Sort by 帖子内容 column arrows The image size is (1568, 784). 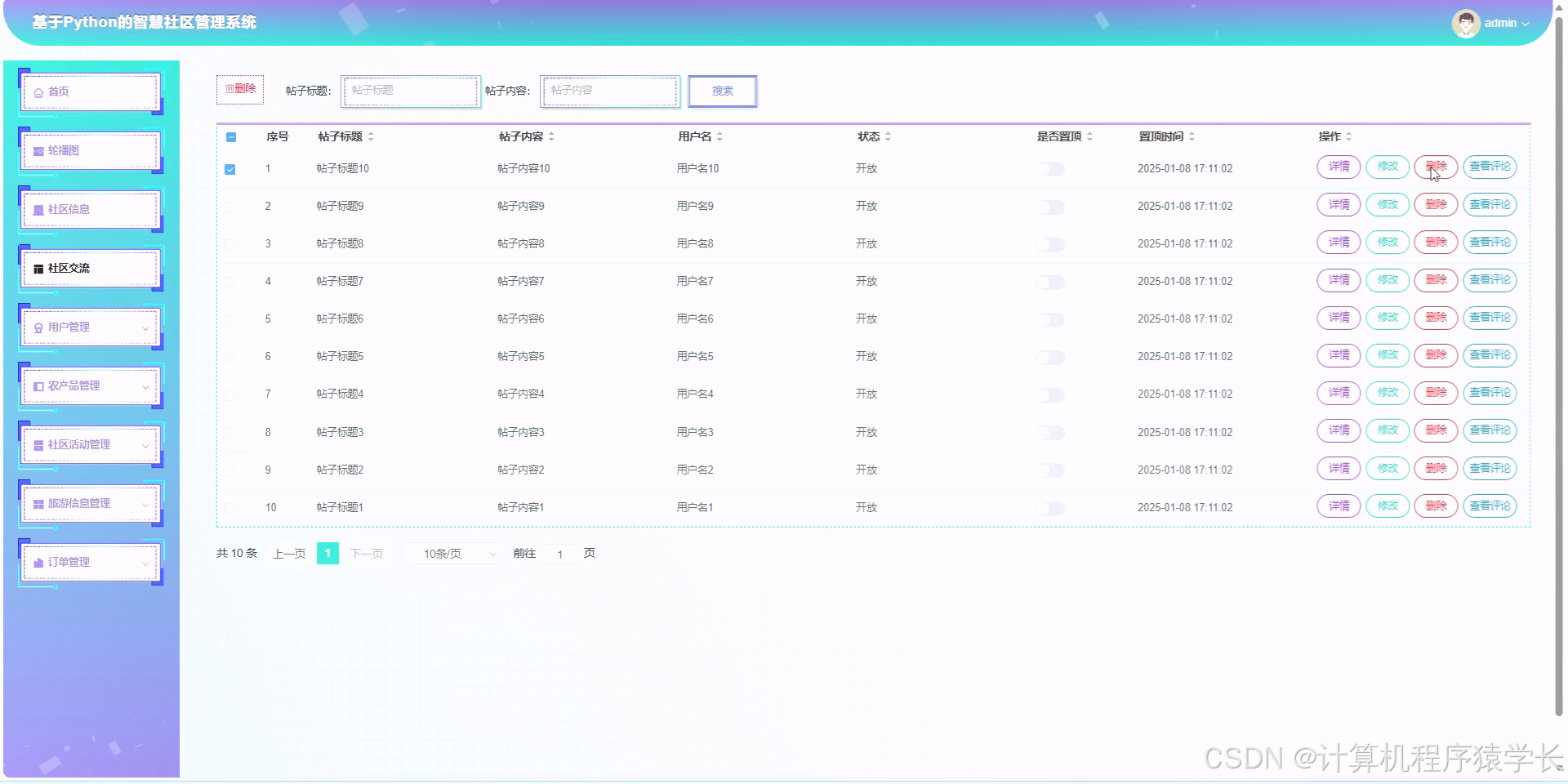tap(551, 136)
